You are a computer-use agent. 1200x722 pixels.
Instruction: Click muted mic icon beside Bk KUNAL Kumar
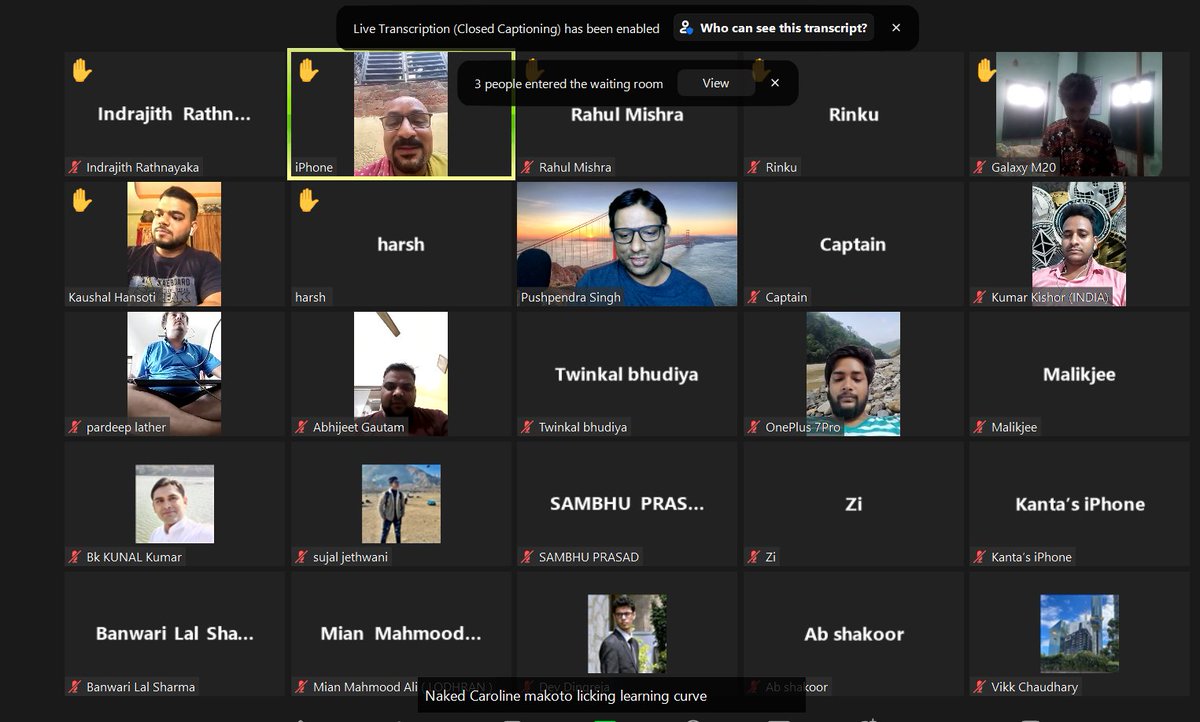(x=75, y=557)
